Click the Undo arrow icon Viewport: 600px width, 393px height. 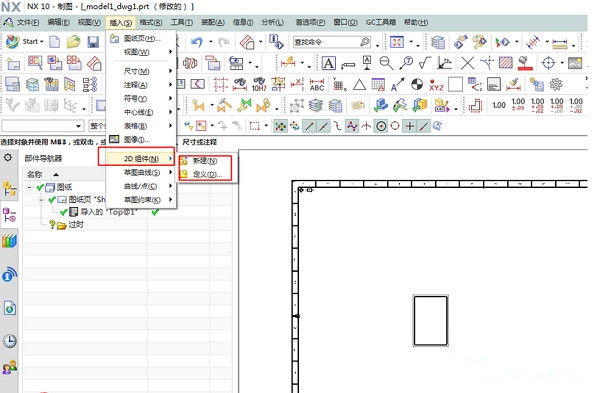coord(197,42)
